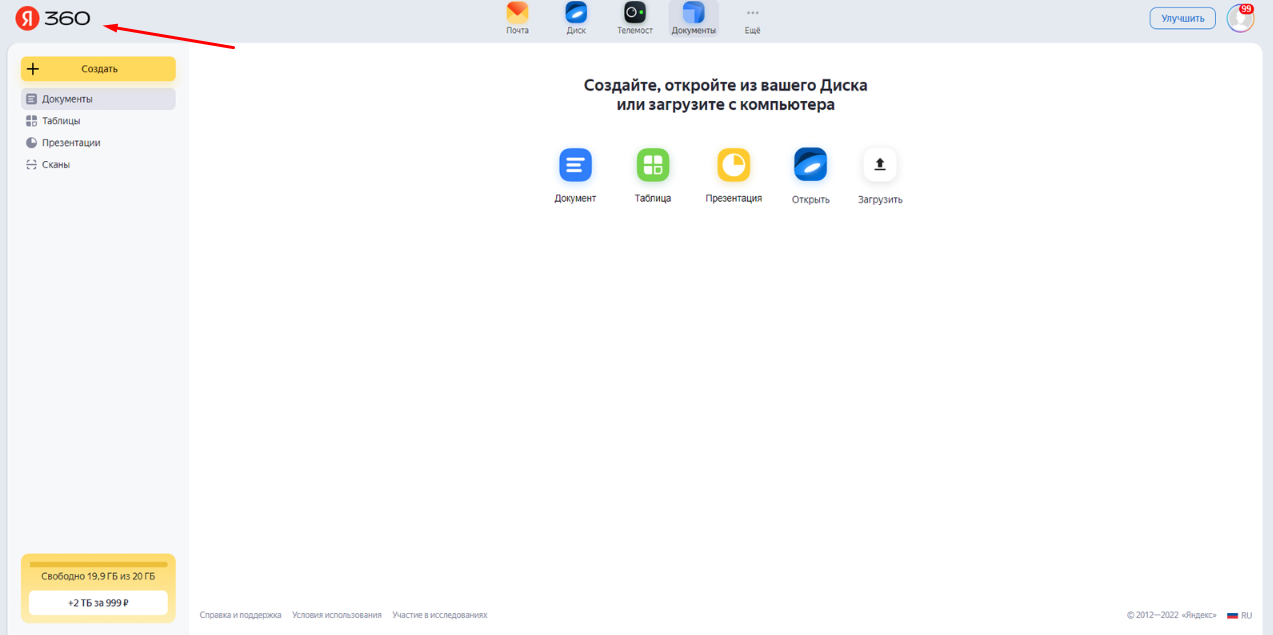This screenshot has width=1273, height=635.
Task: Click the Открыть from Disk icon
Action: pos(810,165)
